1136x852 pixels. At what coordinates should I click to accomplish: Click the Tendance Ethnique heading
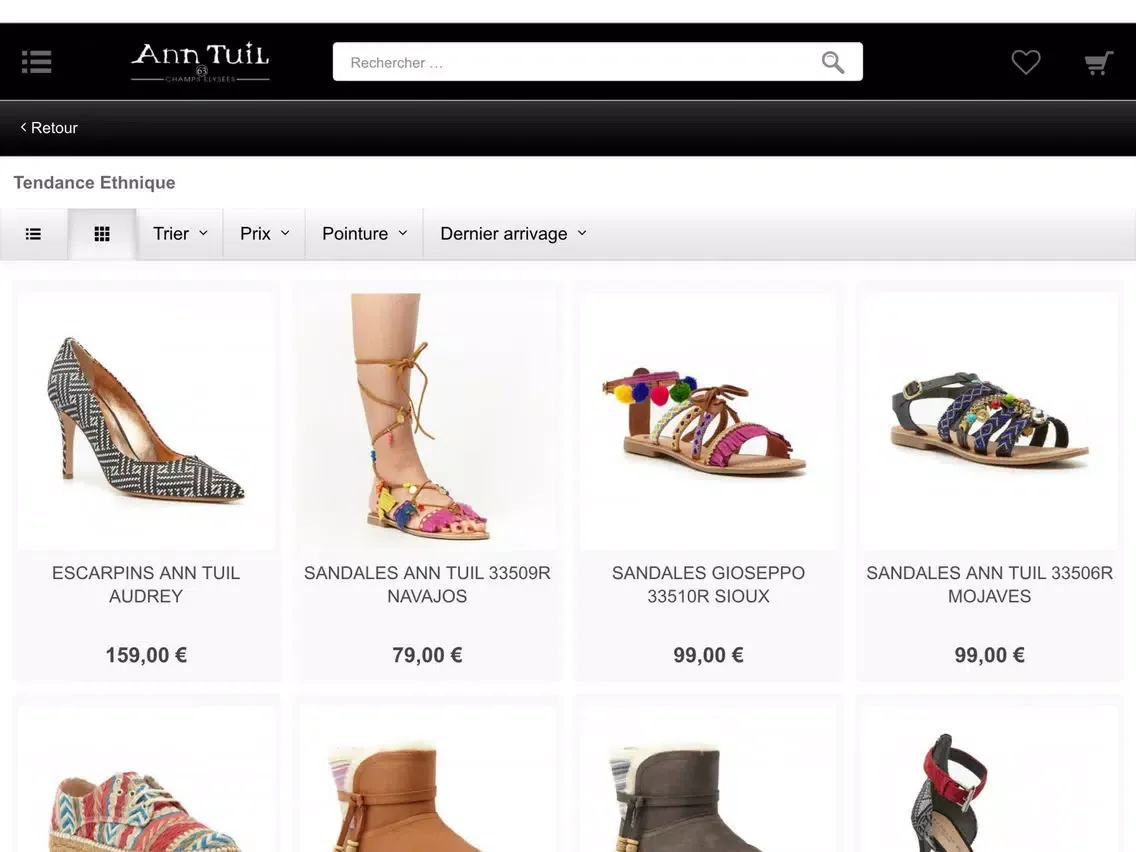tap(94, 183)
